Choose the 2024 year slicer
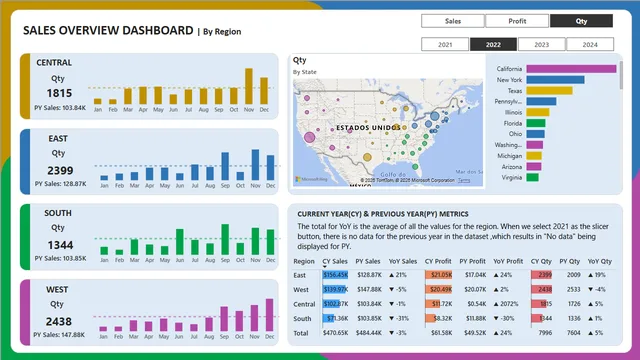The width and height of the screenshot is (640, 360). [590, 44]
